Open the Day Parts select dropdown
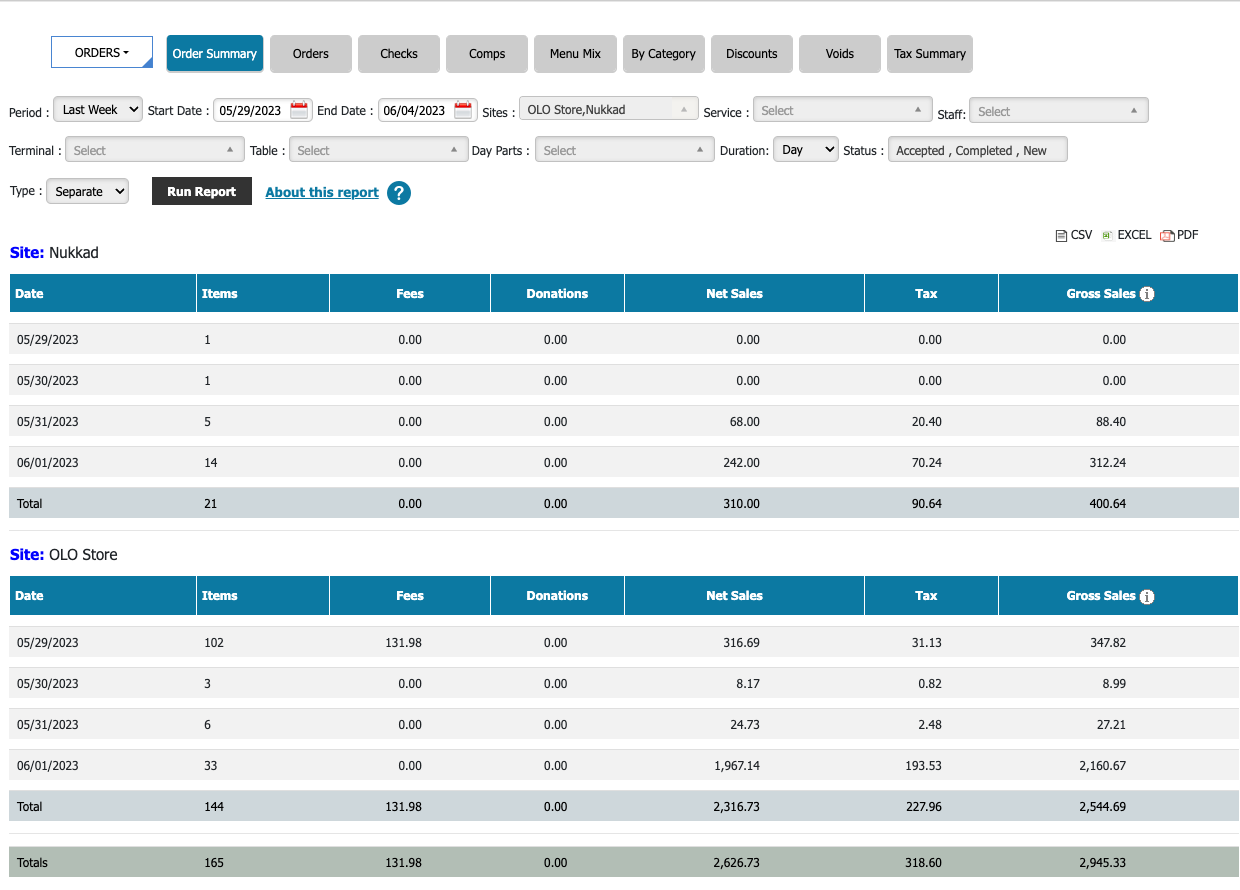1240x890 pixels. [625, 150]
